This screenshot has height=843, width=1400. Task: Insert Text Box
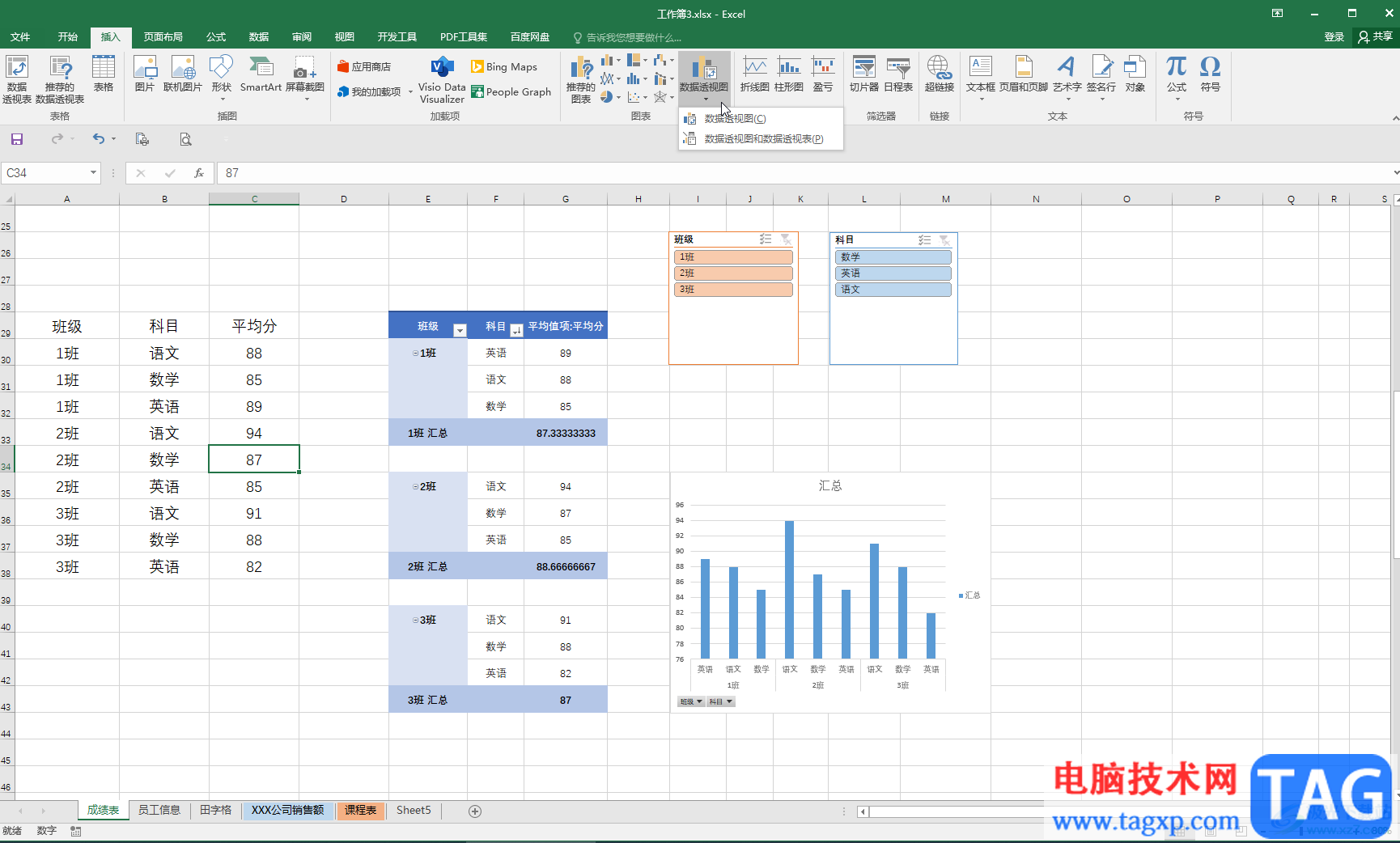(x=981, y=78)
